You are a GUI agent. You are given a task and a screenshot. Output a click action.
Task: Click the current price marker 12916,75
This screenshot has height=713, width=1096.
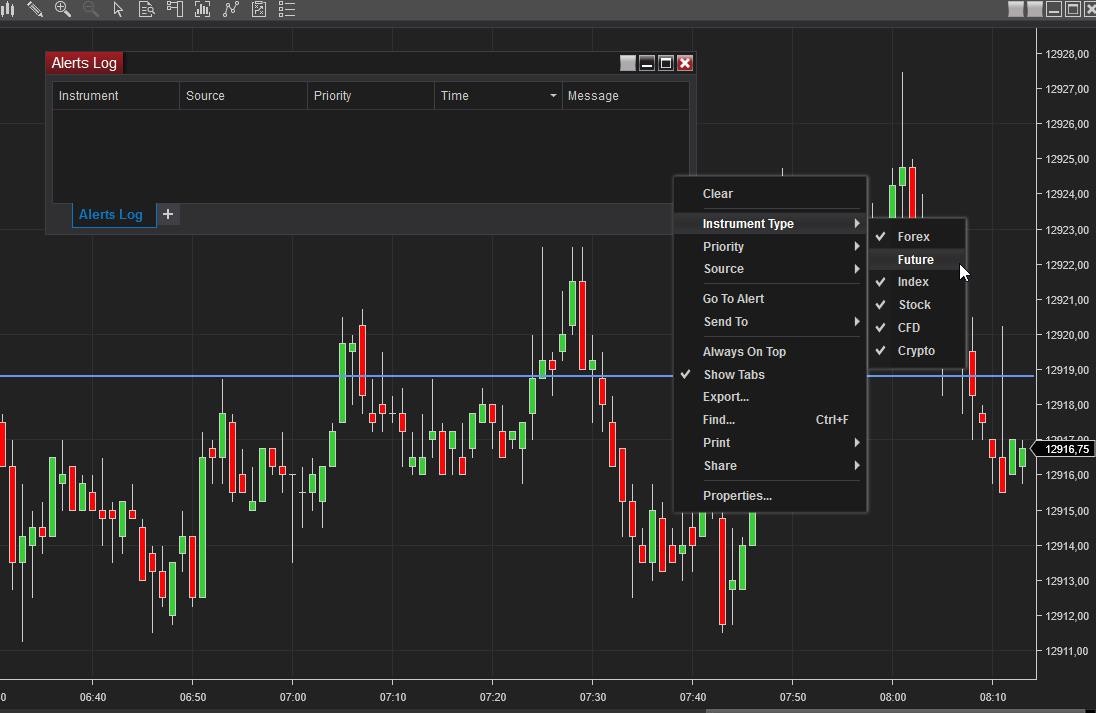coord(1062,449)
